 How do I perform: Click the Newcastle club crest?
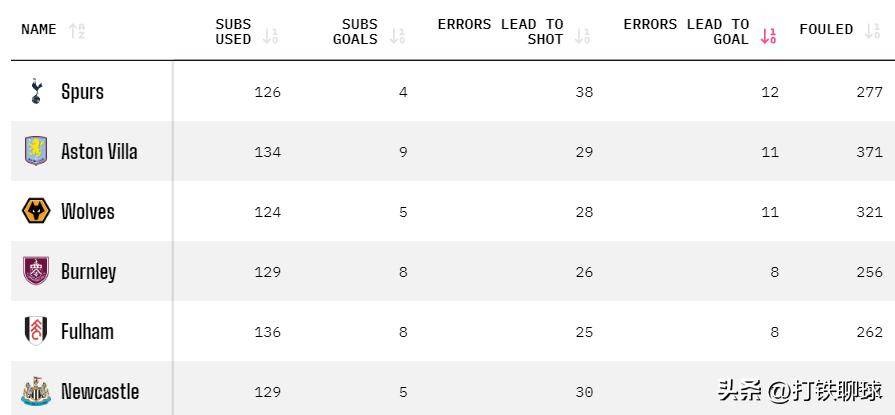(x=36, y=391)
